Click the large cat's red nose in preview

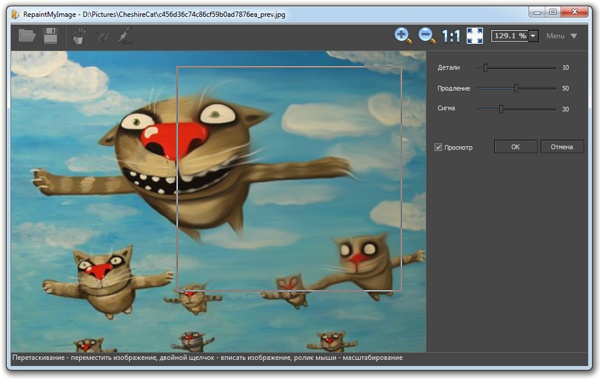[x=174, y=140]
